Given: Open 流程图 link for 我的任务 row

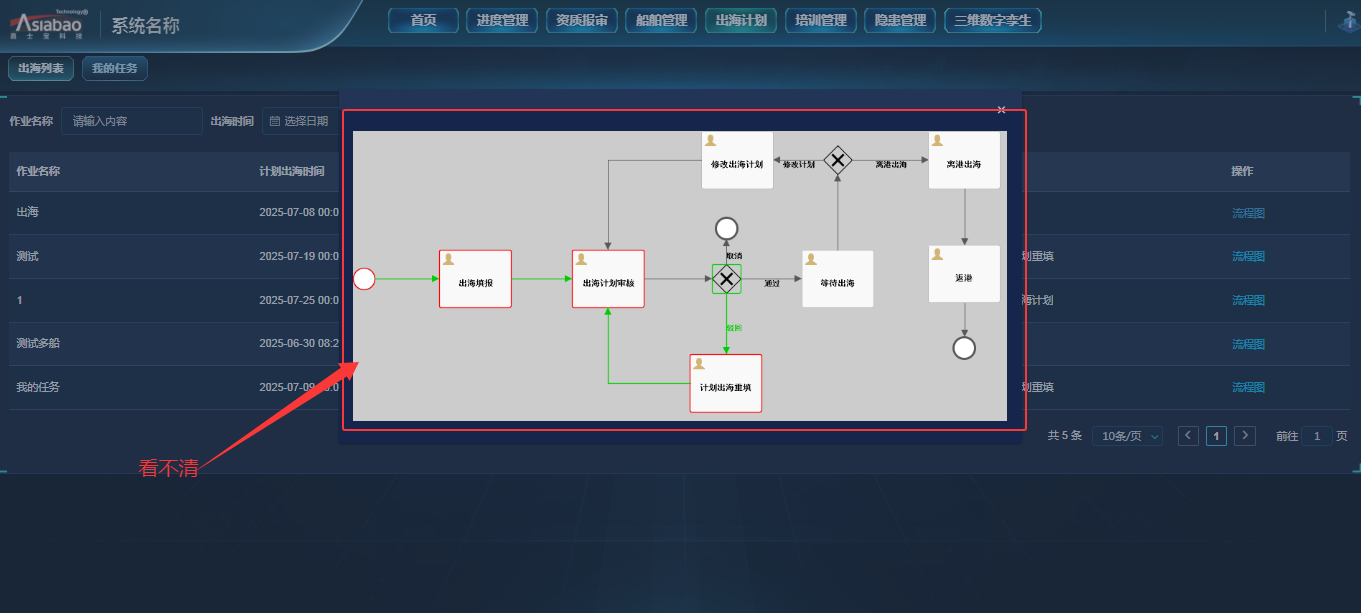Looking at the screenshot, I should (x=1248, y=387).
